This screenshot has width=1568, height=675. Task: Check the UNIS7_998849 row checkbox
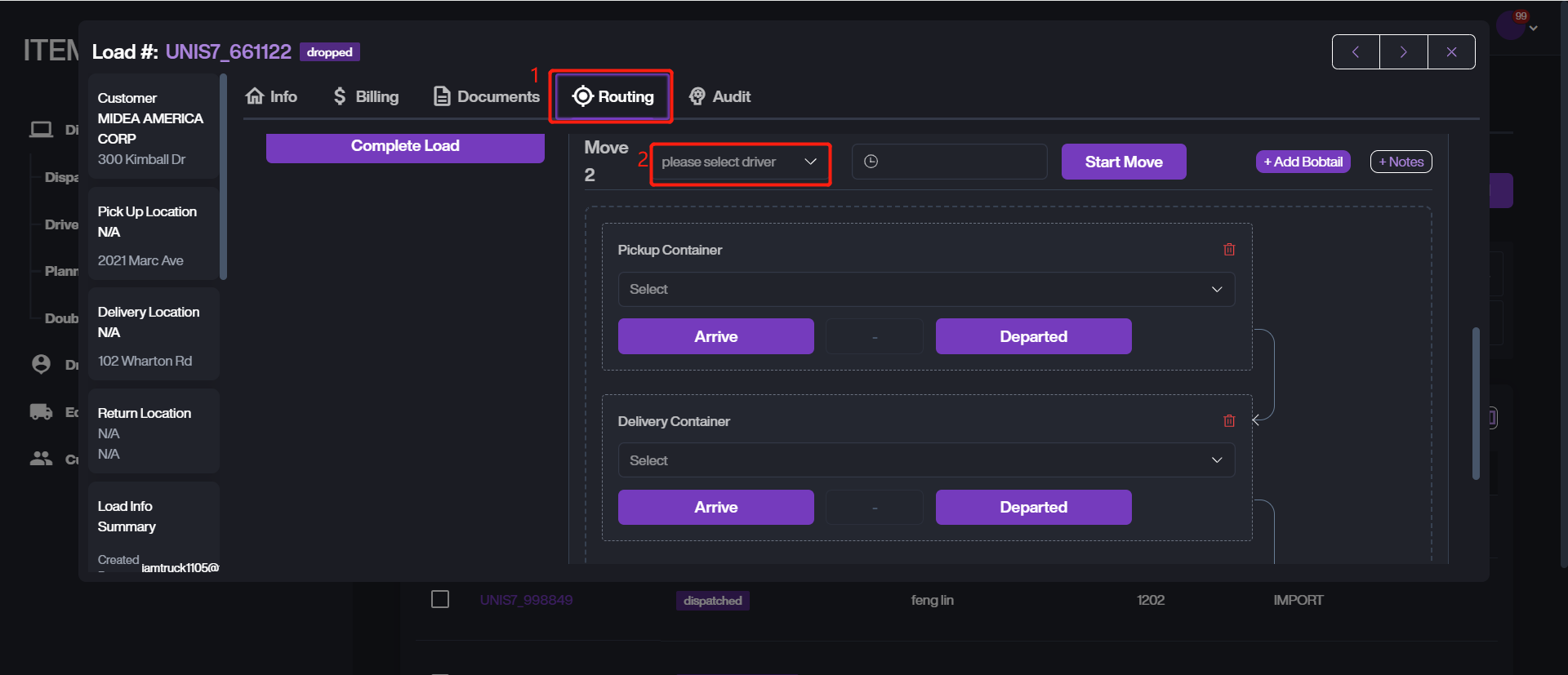pyautogui.click(x=440, y=600)
